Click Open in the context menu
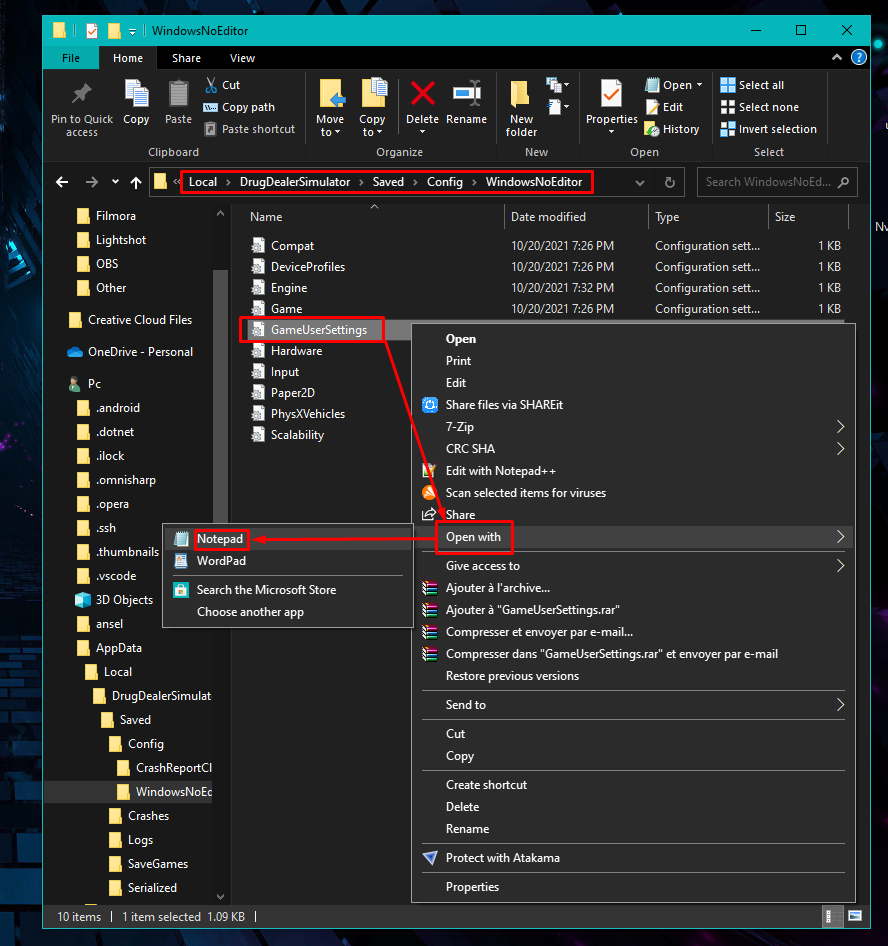 [x=460, y=339]
